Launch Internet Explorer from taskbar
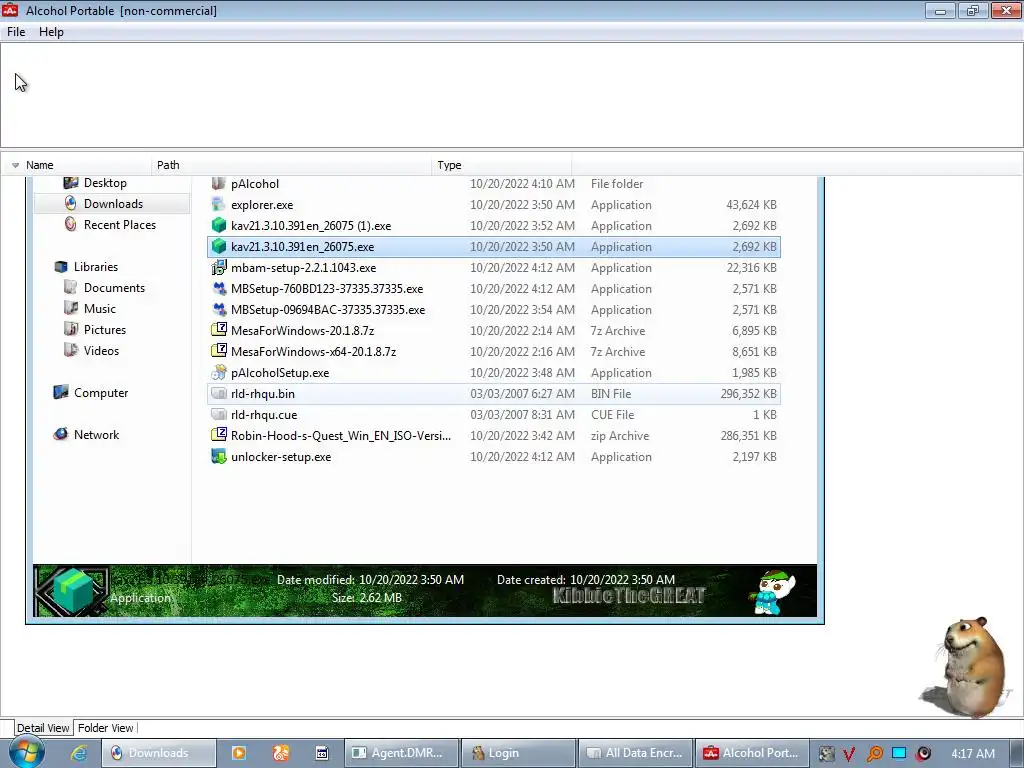Image resolution: width=1024 pixels, height=768 pixels. point(79,753)
